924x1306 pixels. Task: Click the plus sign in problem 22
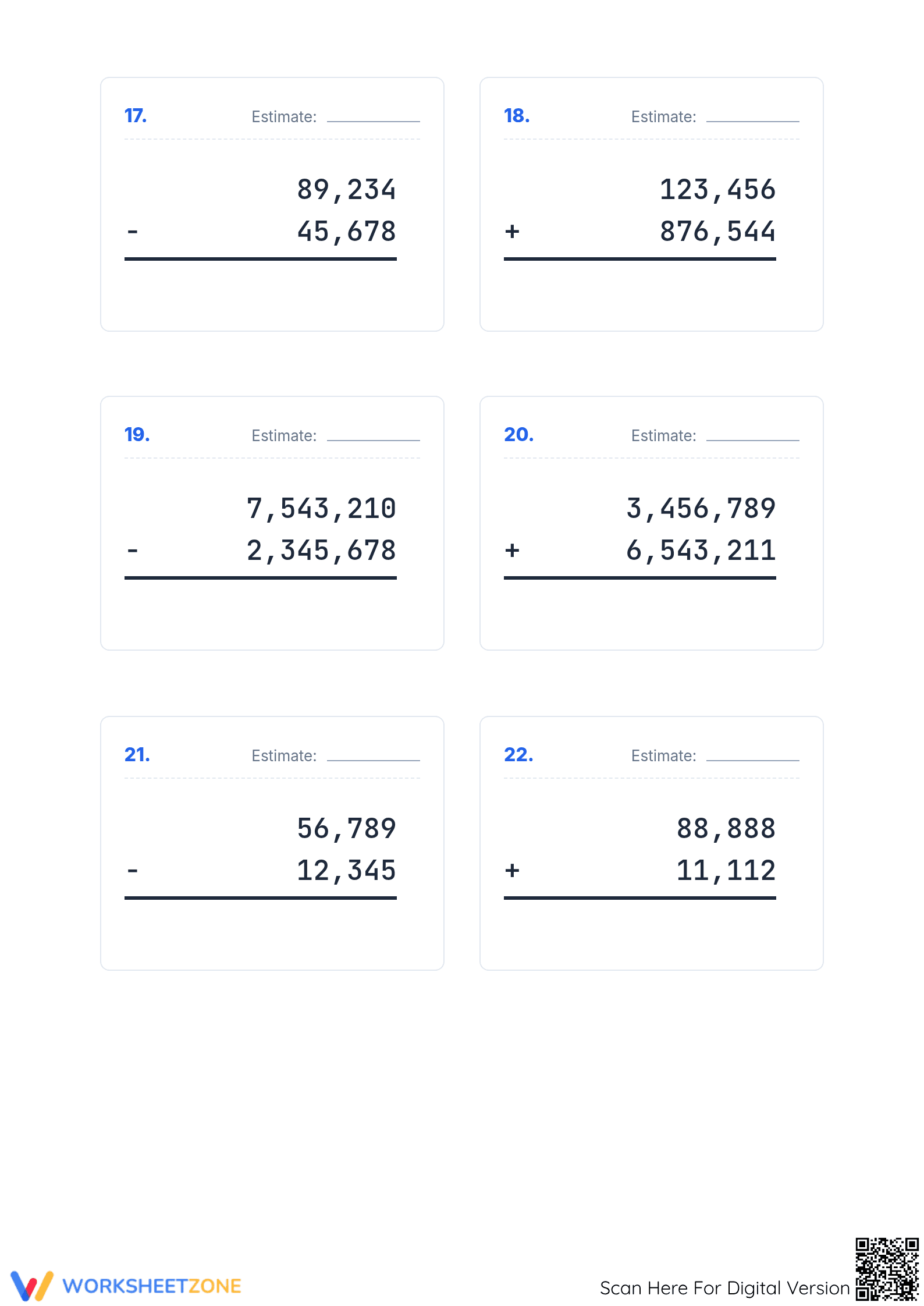(512, 871)
